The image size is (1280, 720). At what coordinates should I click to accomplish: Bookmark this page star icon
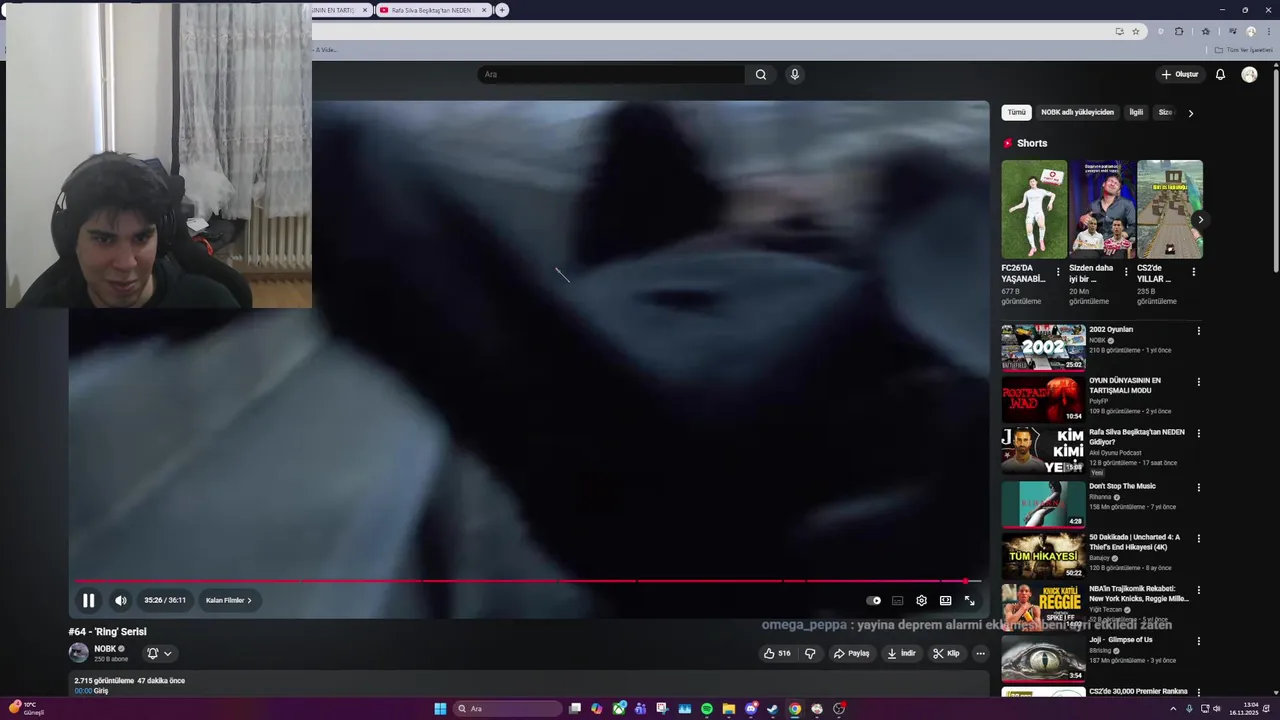click(x=1135, y=31)
